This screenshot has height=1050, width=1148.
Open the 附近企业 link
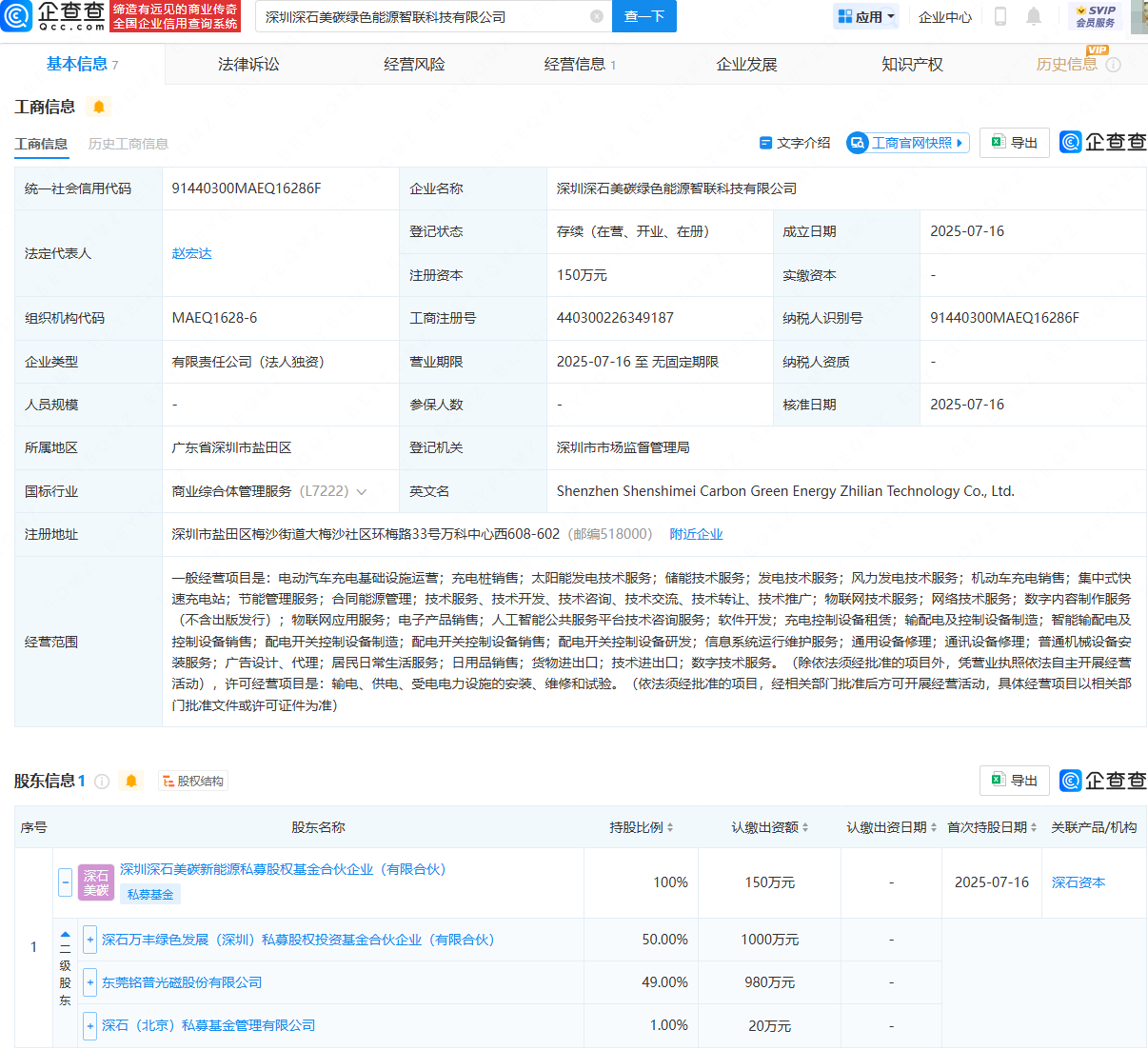(x=697, y=534)
